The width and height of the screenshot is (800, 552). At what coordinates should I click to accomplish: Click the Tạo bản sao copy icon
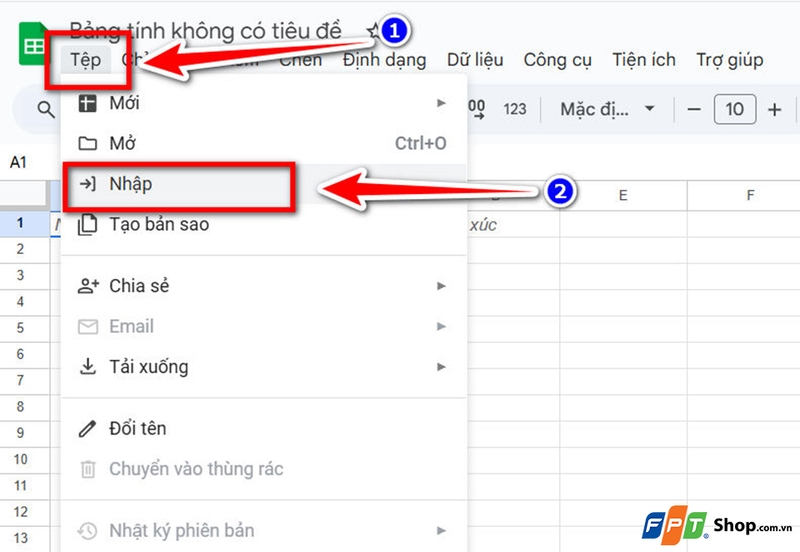[x=87, y=224]
